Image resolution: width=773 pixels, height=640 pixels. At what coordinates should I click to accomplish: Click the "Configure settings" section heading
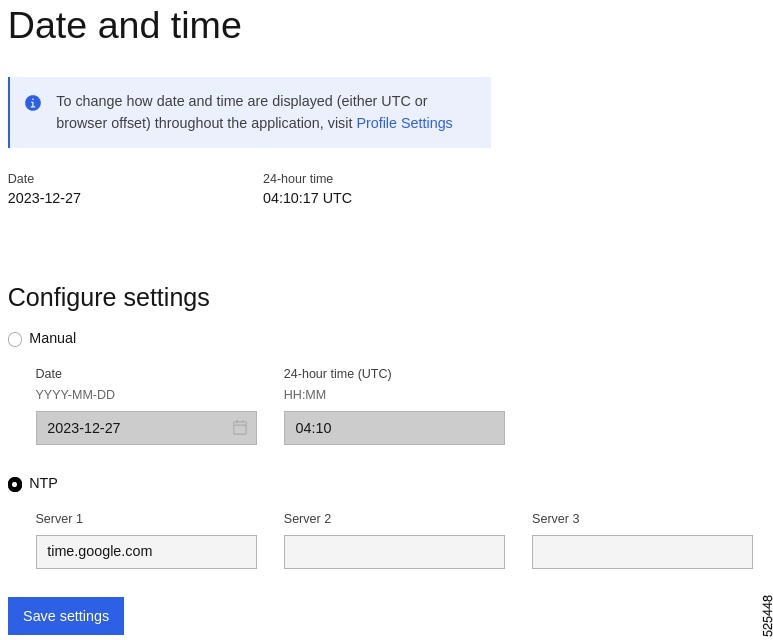(109, 297)
